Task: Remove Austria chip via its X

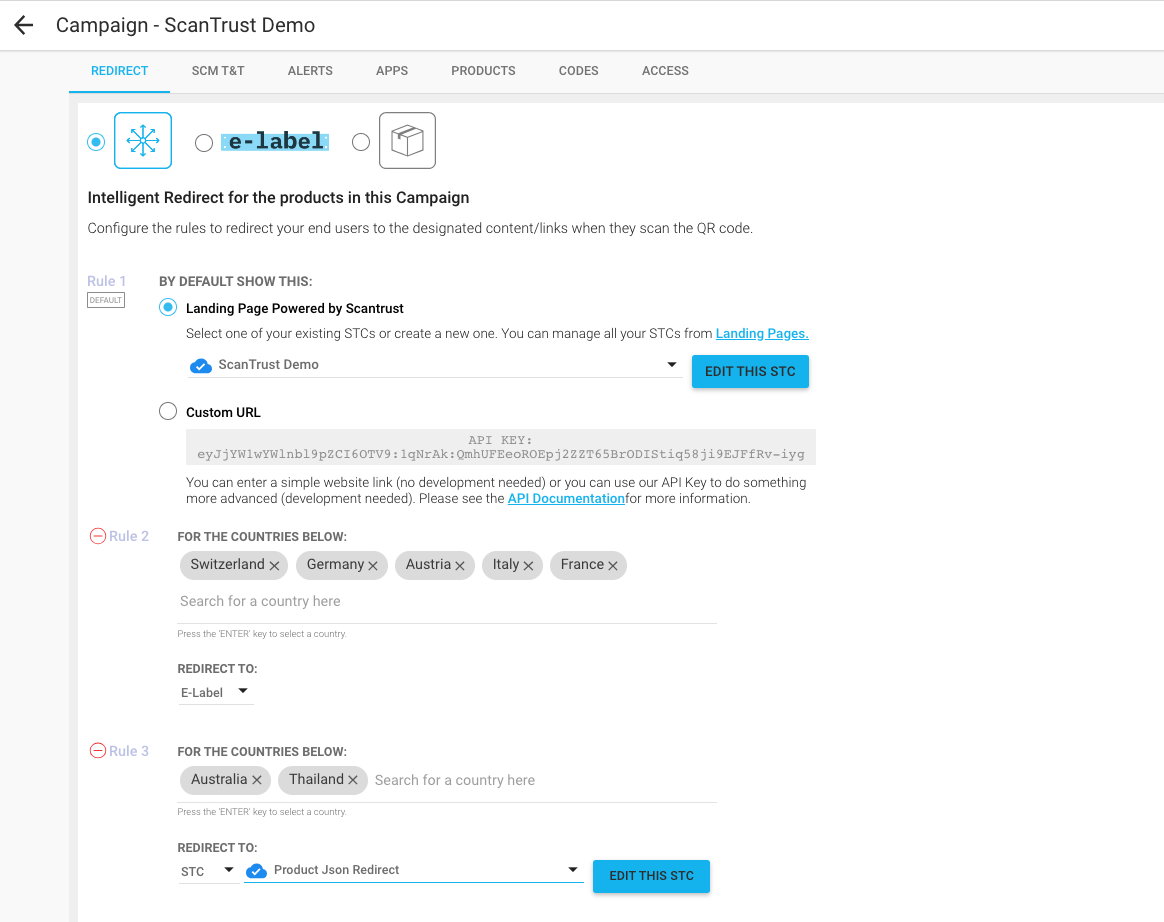Action: tap(460, 566)
